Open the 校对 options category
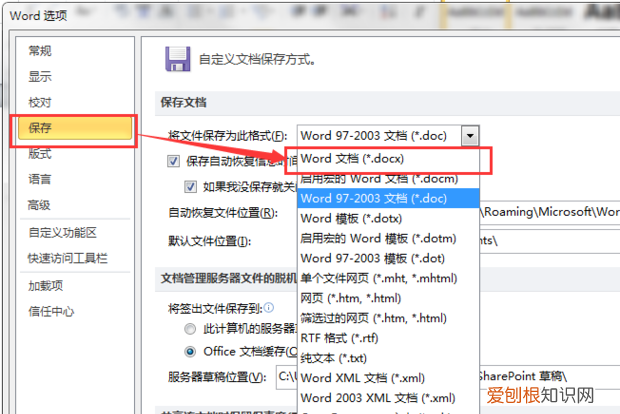 40,102
